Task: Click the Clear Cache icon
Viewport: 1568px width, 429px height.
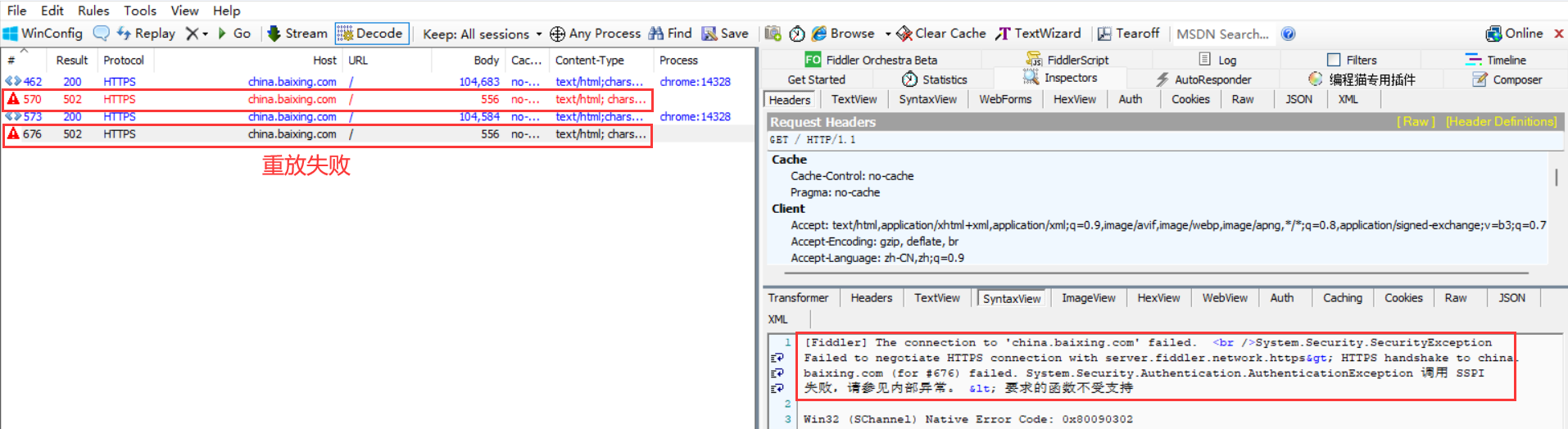Action: pyautogui.click(x=904, y=34)
